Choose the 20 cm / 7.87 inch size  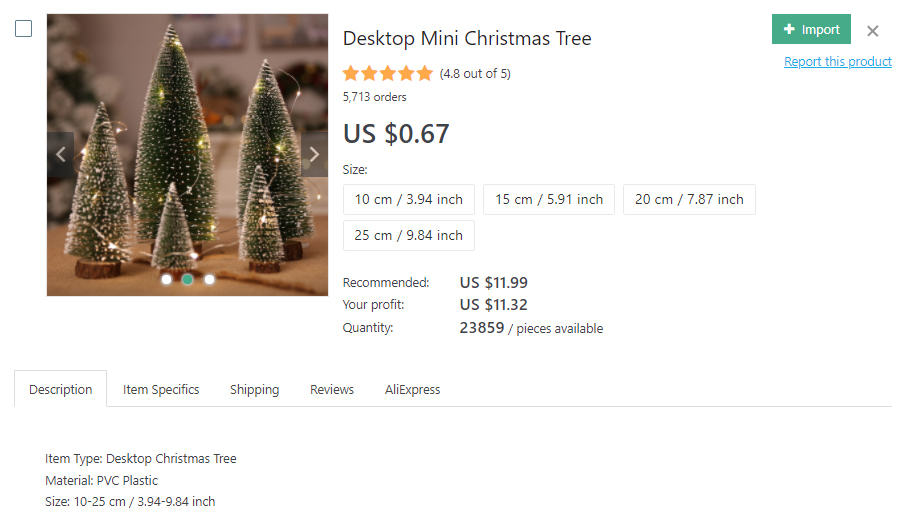689,199
